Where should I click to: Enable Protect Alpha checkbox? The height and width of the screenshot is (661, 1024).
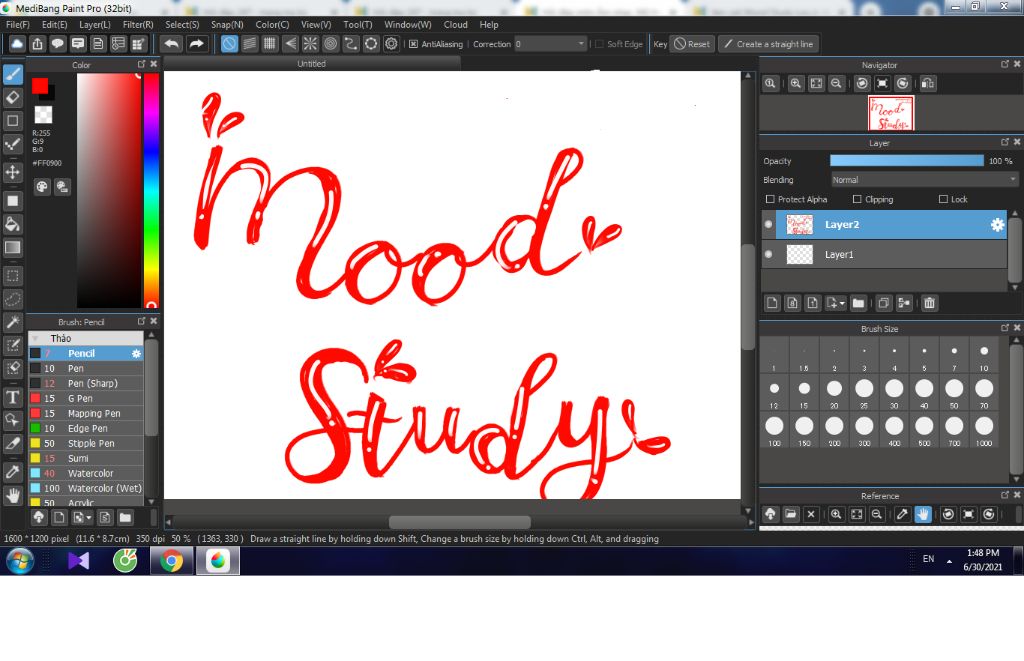coord(770,199)
